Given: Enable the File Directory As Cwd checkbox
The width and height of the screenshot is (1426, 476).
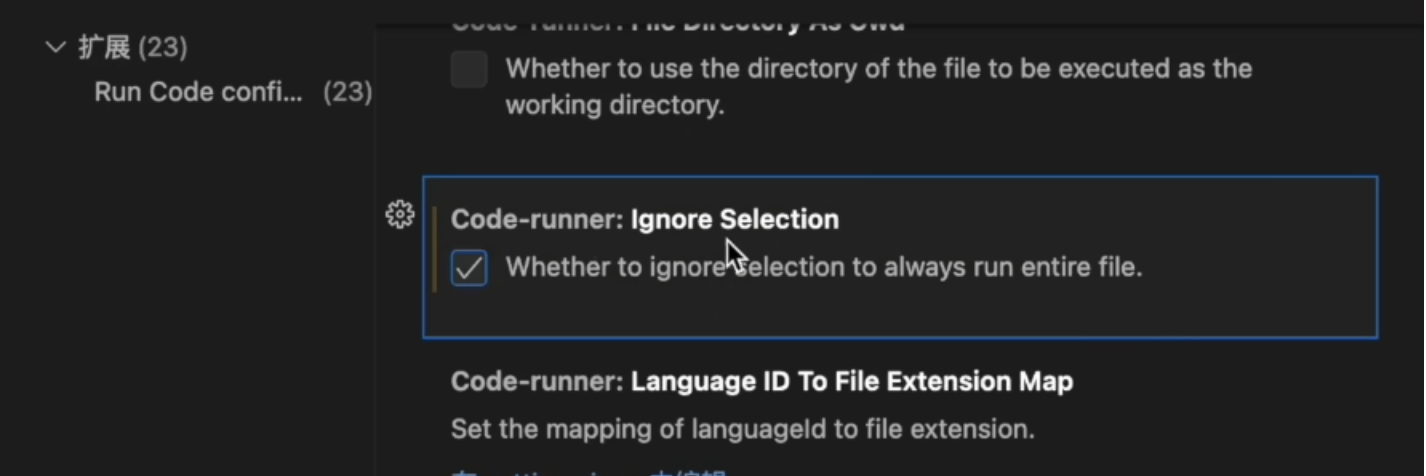Looking at the screenshot, I should 469,70.
